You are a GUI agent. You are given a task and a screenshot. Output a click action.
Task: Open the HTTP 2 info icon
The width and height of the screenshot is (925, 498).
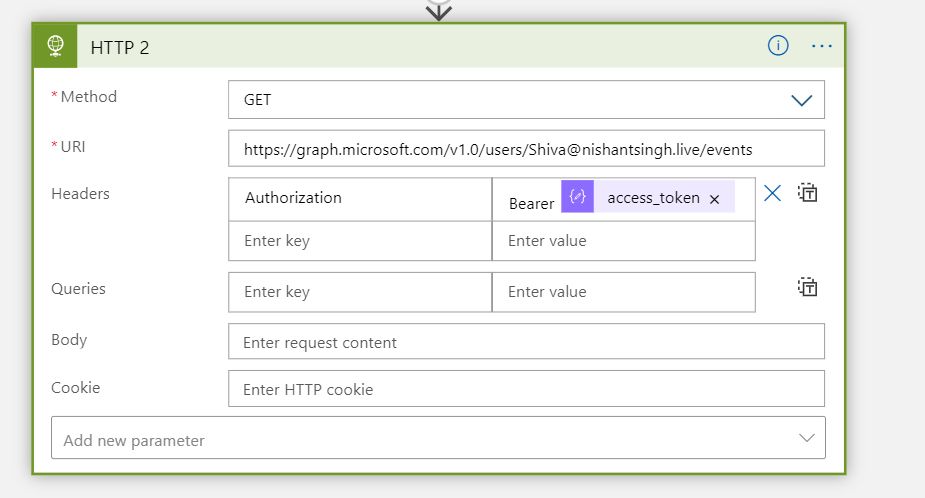pos(778,45)
